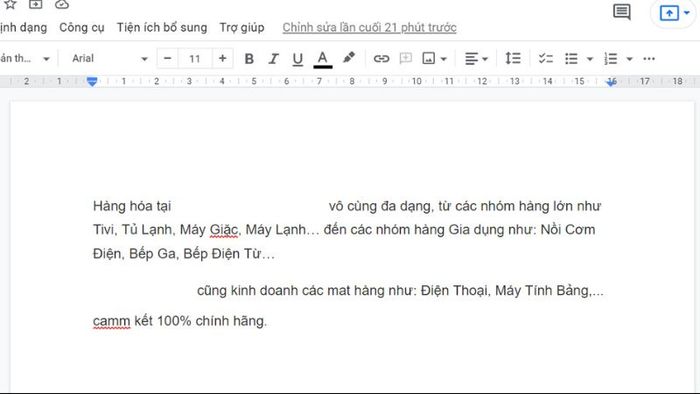Click the text Hàng hóa tại
This screenshot has height=394, width=700.
(x=132, y=206)
